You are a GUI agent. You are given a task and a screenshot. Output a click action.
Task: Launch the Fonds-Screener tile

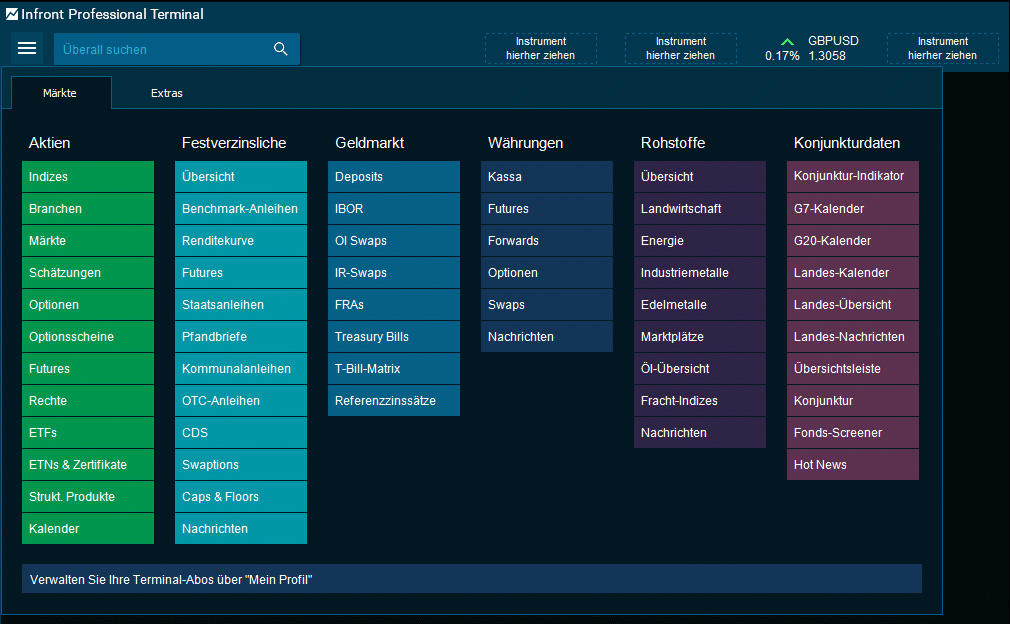[853, 433]
